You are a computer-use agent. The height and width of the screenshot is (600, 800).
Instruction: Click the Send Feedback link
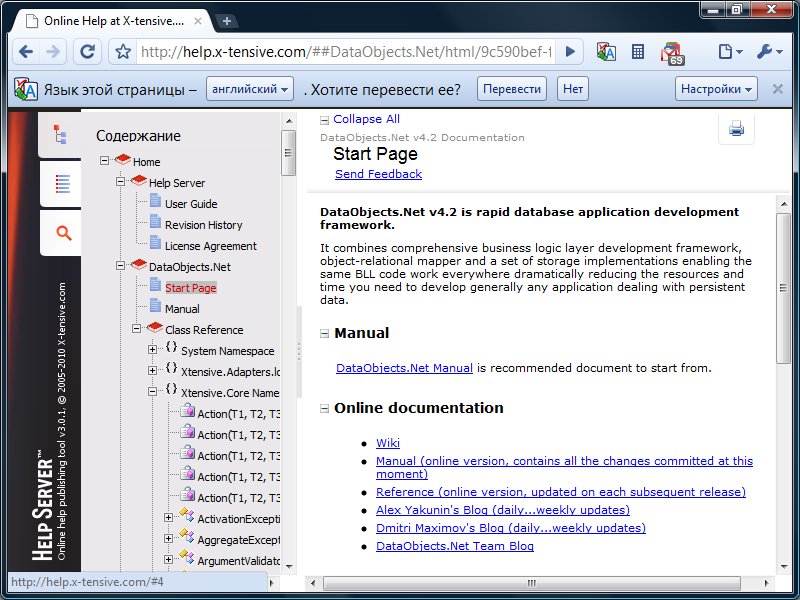click(x=379, y=174)
